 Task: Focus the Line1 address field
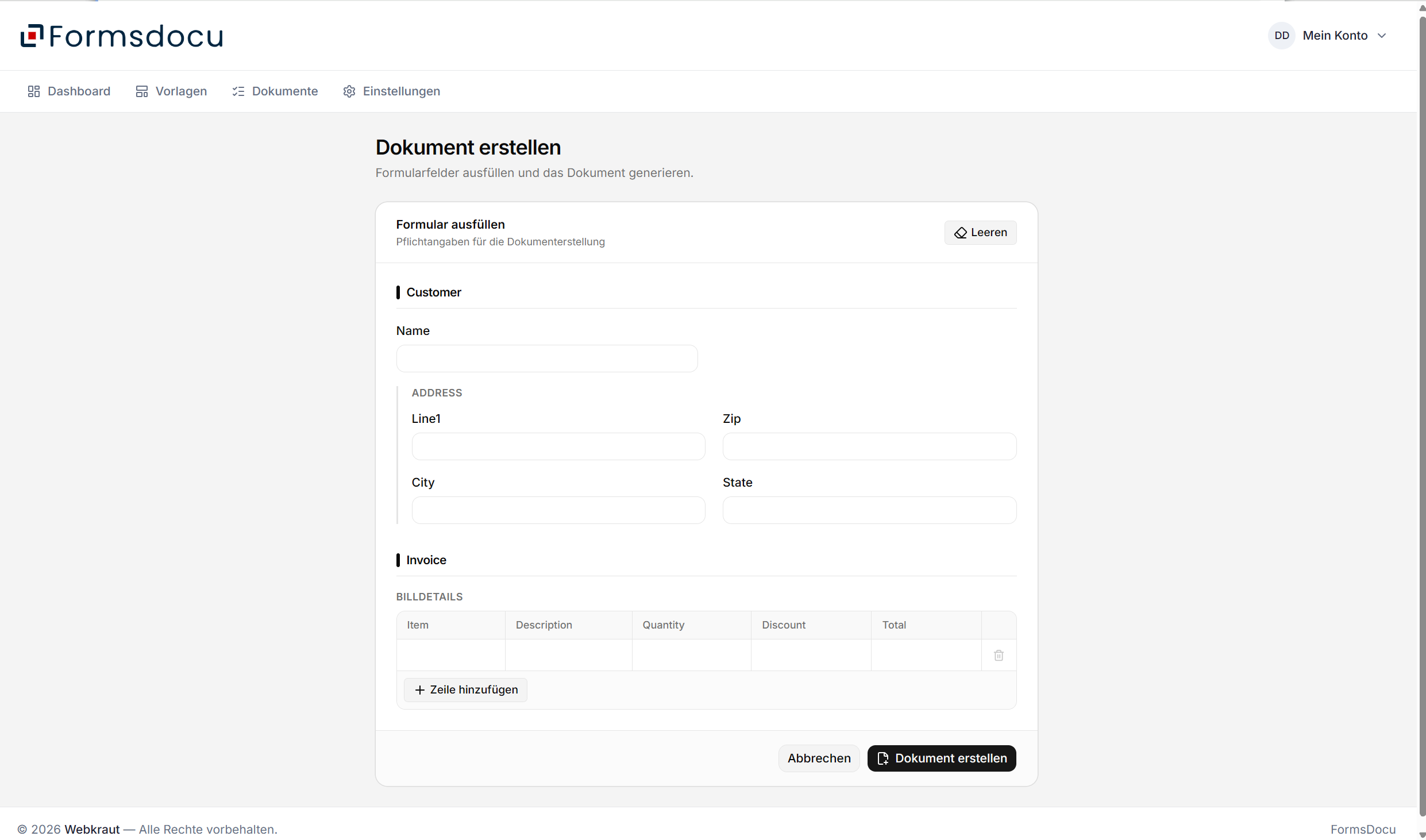pos(558,446)
